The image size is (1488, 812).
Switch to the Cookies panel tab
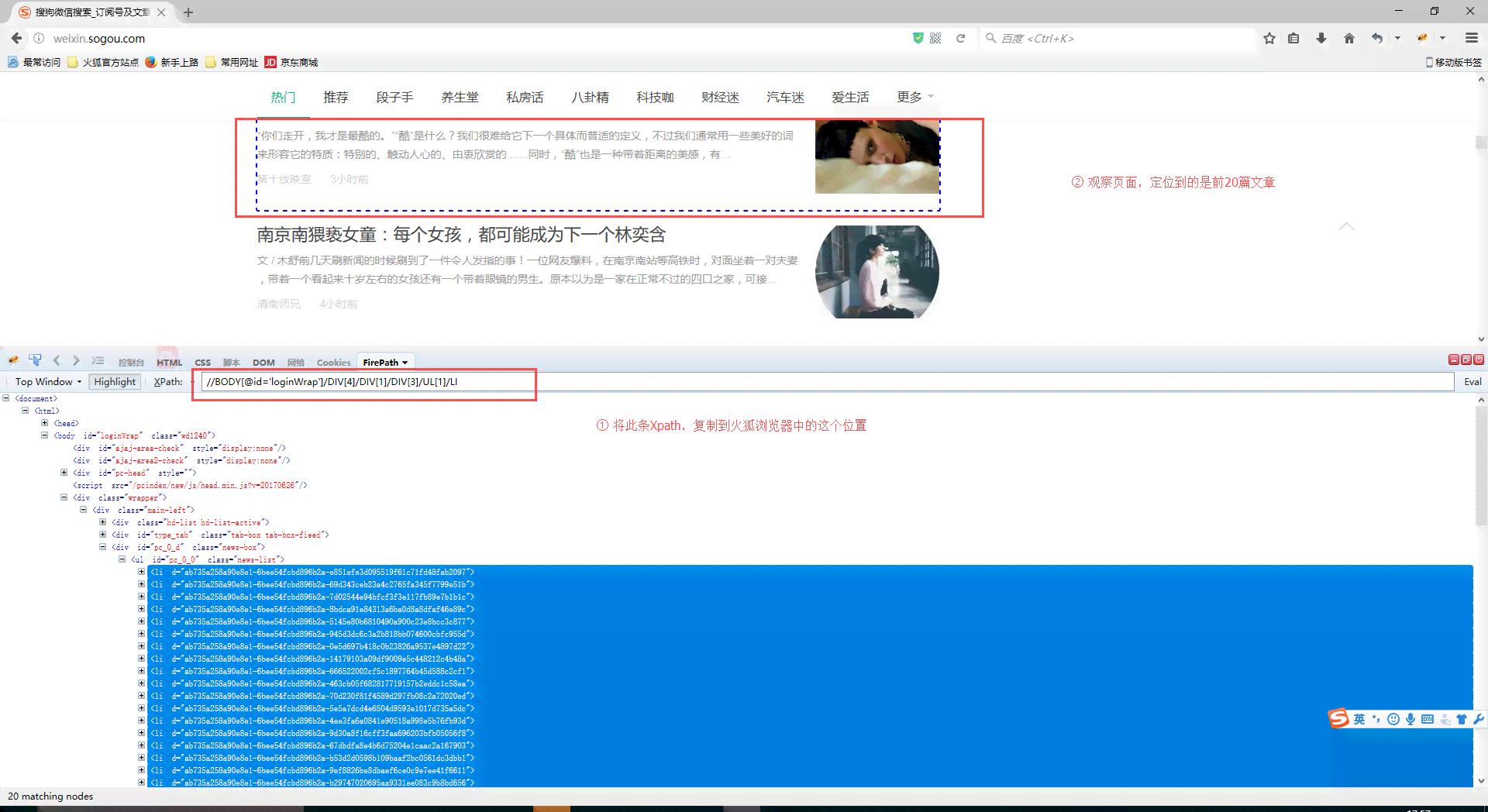pos(333,363)
